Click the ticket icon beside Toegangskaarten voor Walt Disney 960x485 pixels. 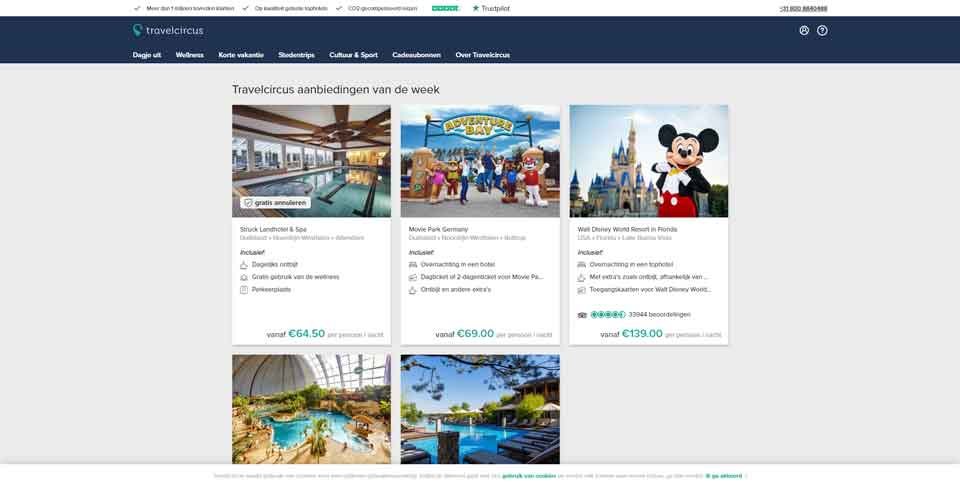click(582, 290)
